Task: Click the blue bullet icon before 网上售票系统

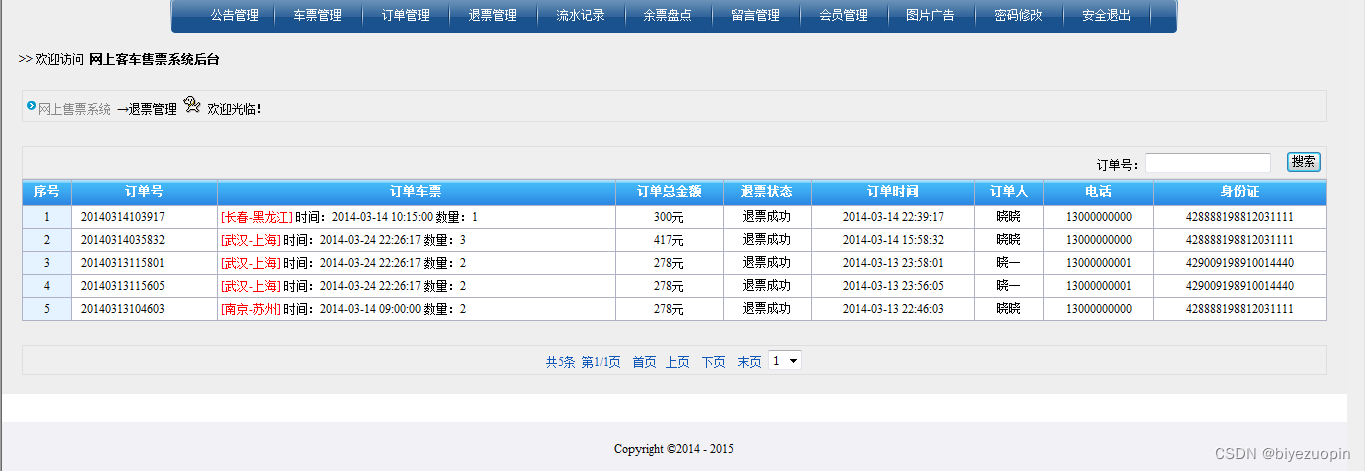Action: click(x=32, y=105)
